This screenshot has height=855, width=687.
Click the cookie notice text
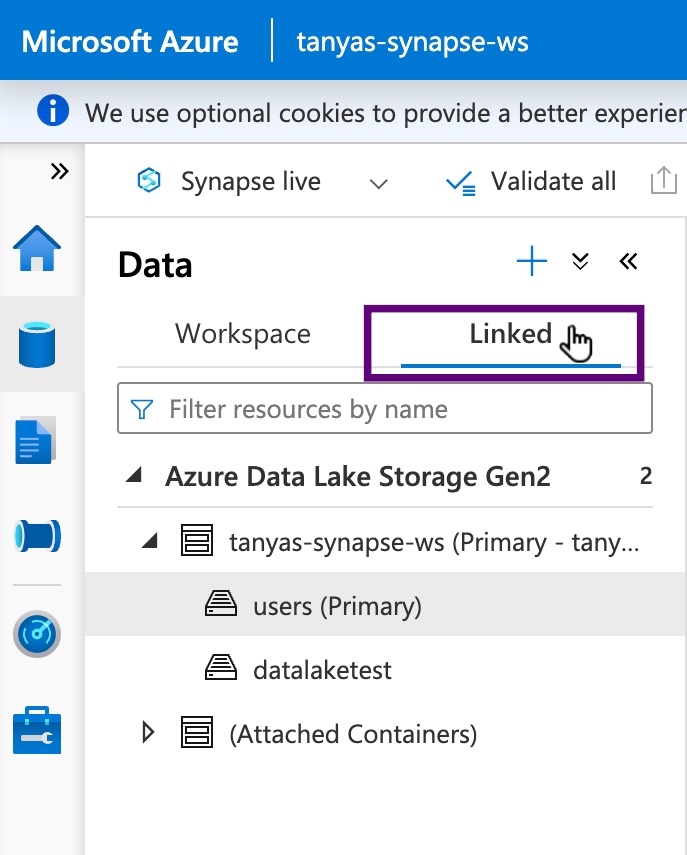click(385, 113)
